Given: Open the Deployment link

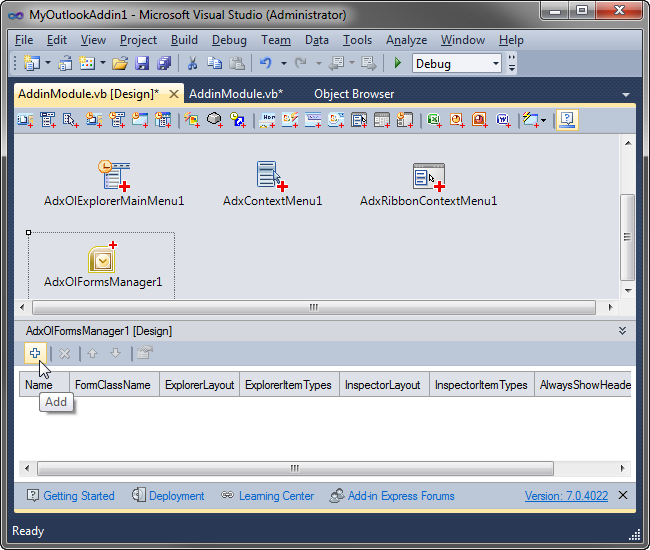Looking at the screenshot, I should pyautogui.click(x=168, y=496).
